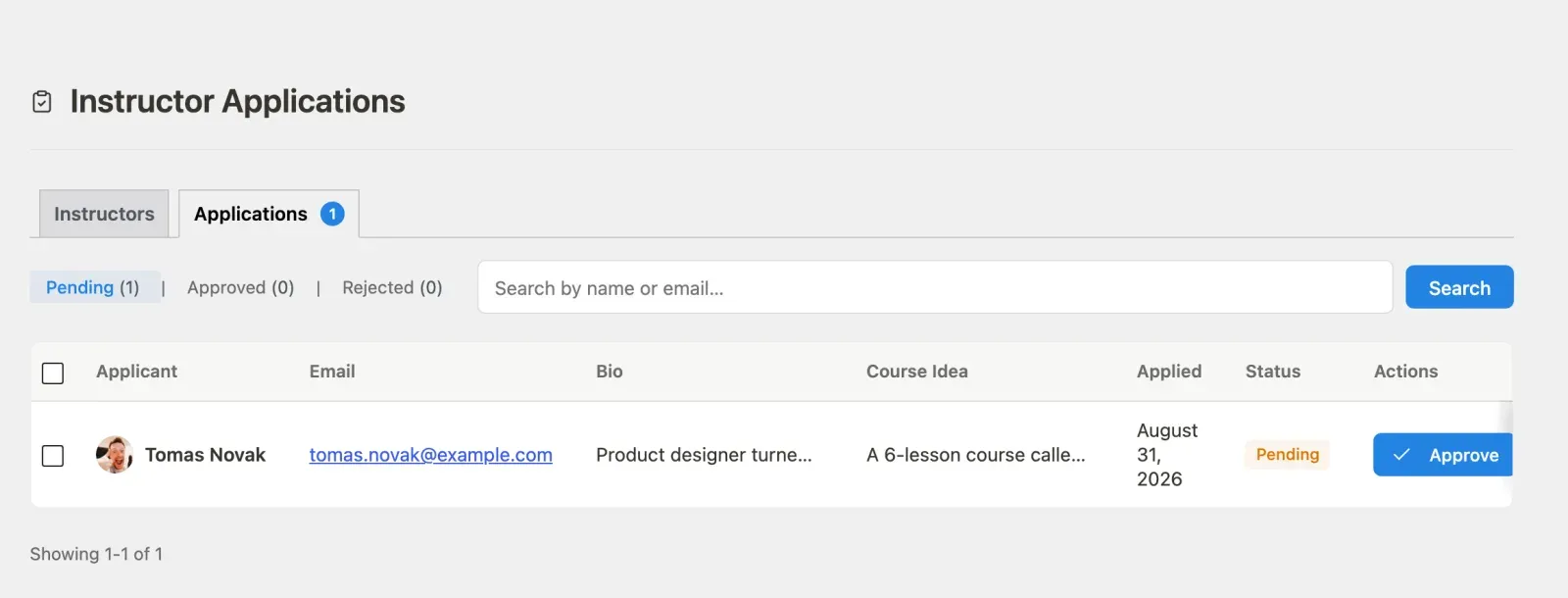The image size is (1568, 598).
Task: Show Approved (0) applications
Action: tap(241, 287)
